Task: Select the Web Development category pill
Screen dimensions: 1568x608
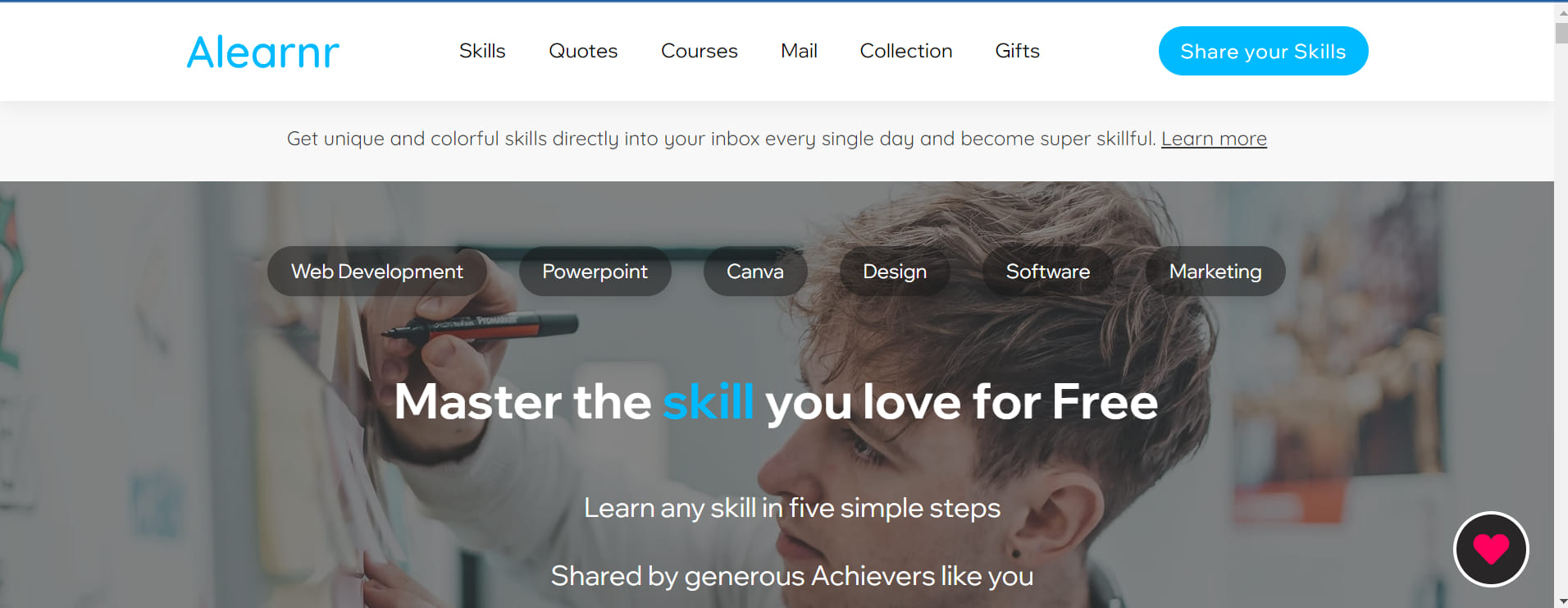Action: point(377,272)
